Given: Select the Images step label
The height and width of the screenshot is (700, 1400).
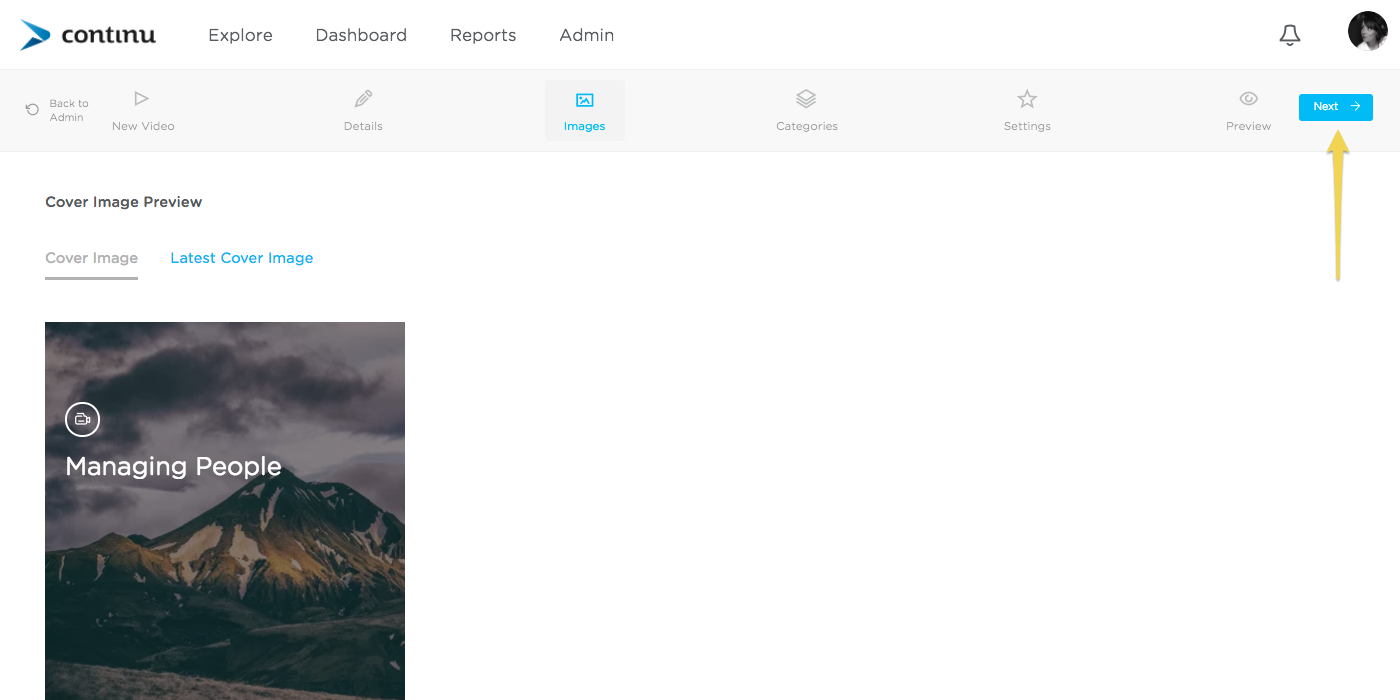Looking at the screenshot, I should tap(585, 126).
